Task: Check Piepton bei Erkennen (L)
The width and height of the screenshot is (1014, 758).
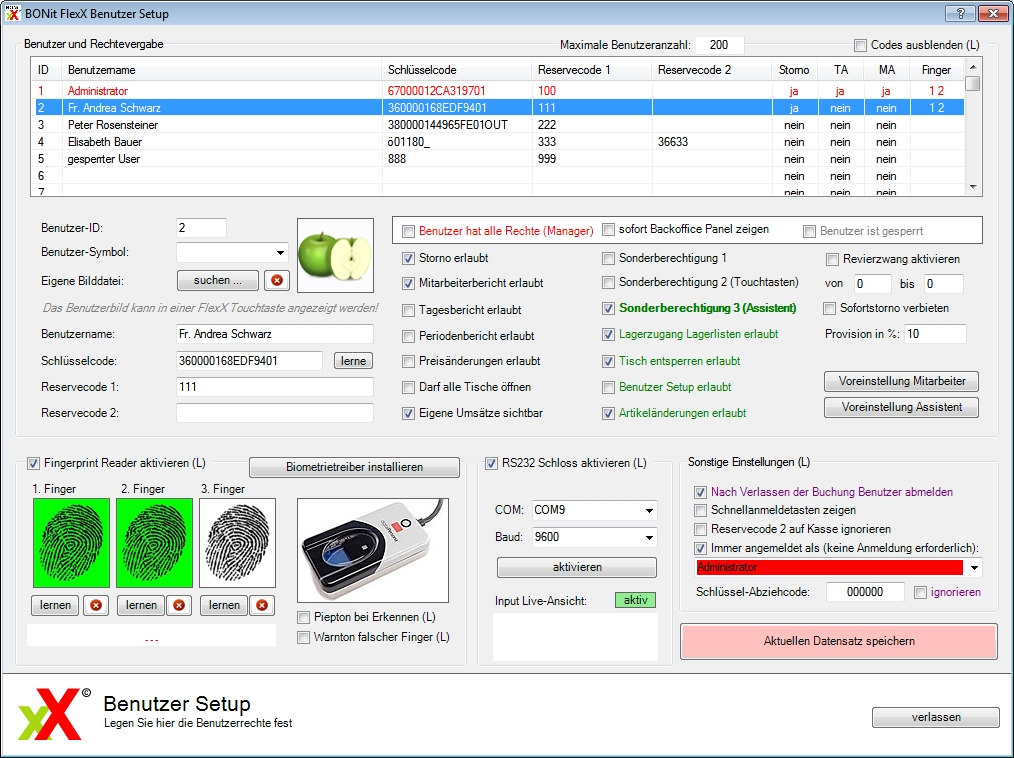Action: [303, 618]
